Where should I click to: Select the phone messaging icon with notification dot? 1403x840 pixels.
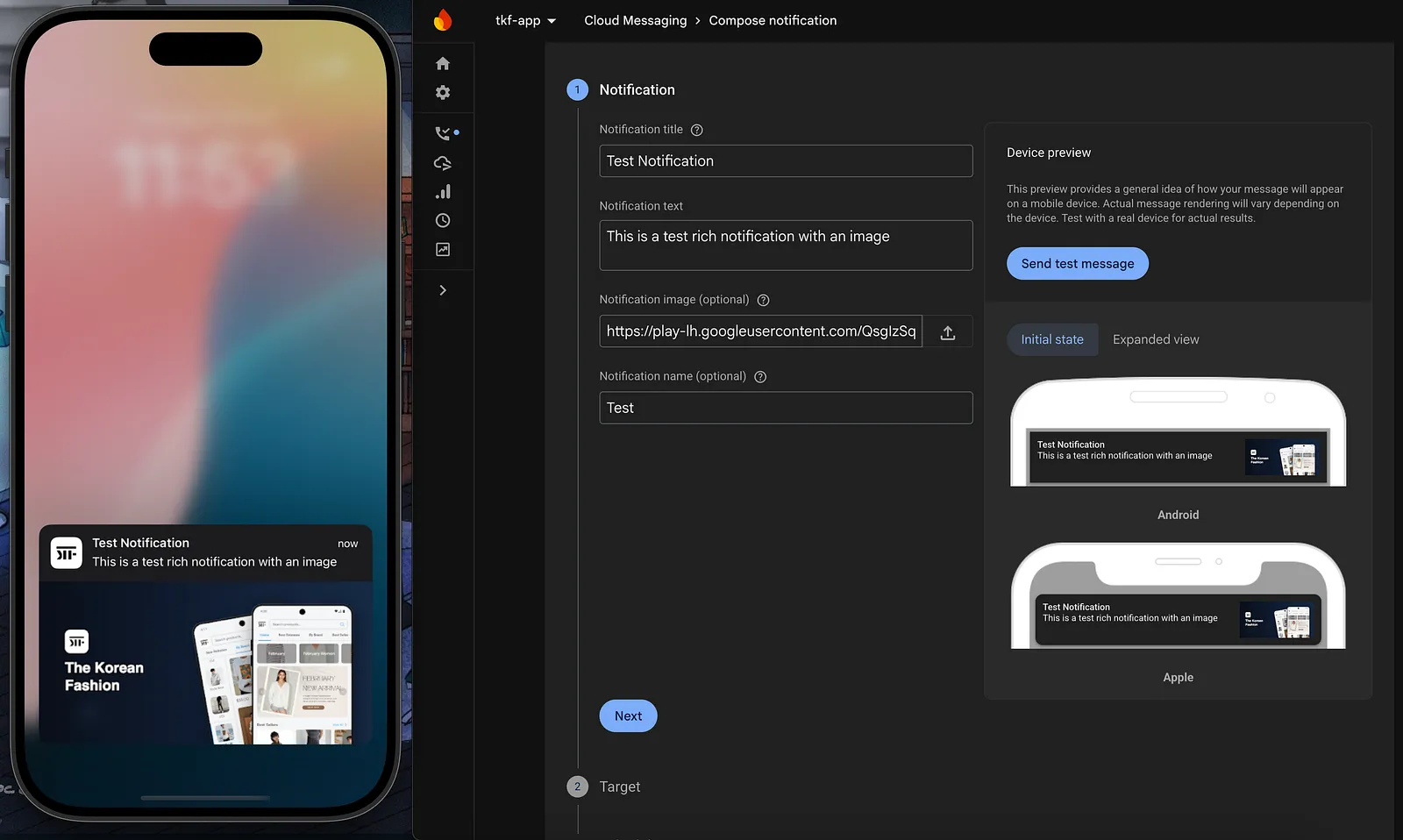pos(443,133)
